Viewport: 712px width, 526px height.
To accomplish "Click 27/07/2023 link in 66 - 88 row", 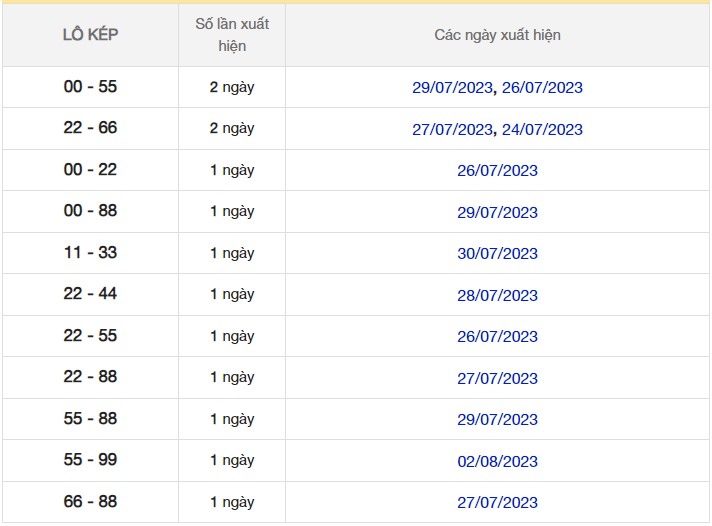I will (x=497, y=503).
